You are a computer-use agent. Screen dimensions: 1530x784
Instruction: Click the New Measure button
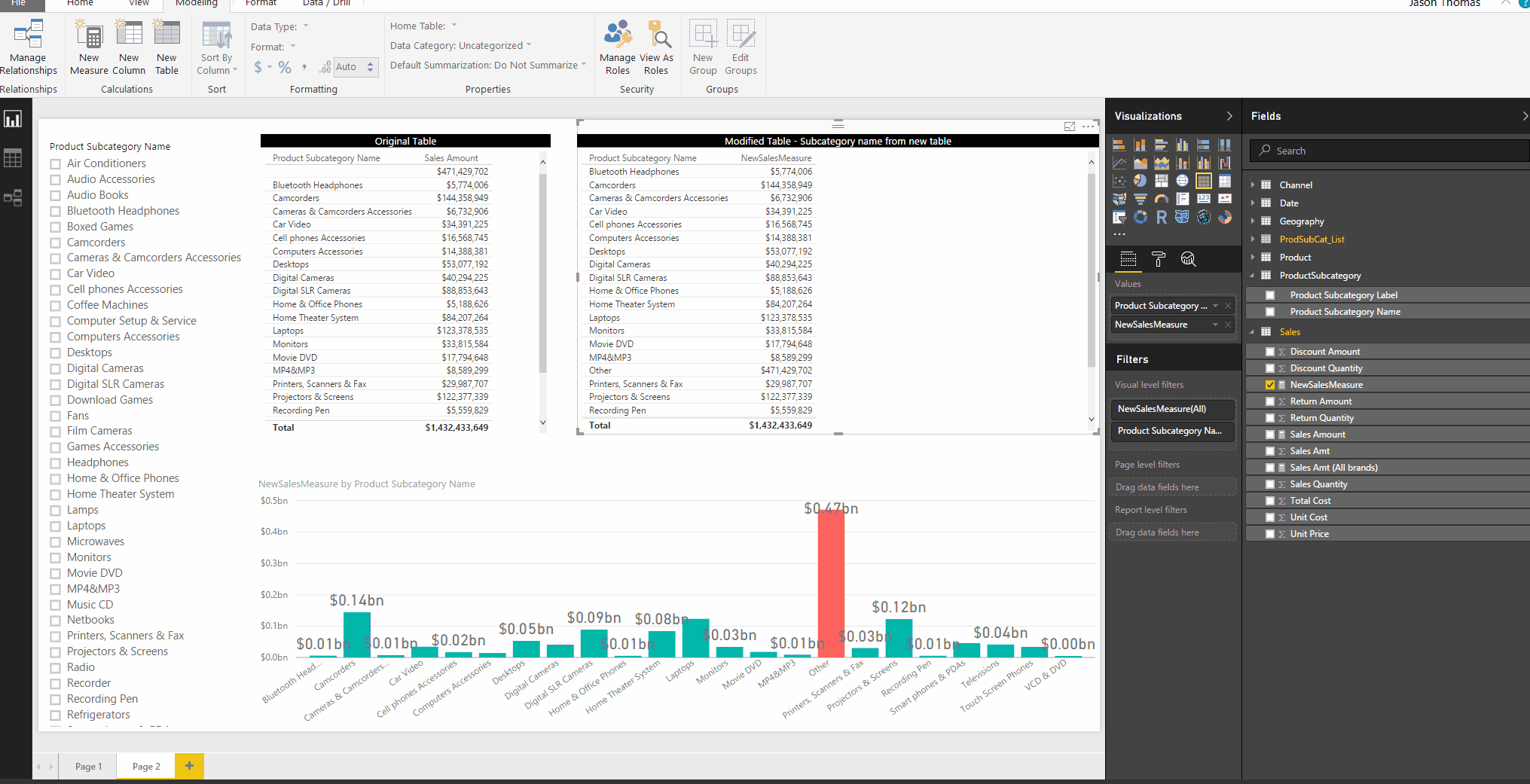pos(89,48)
